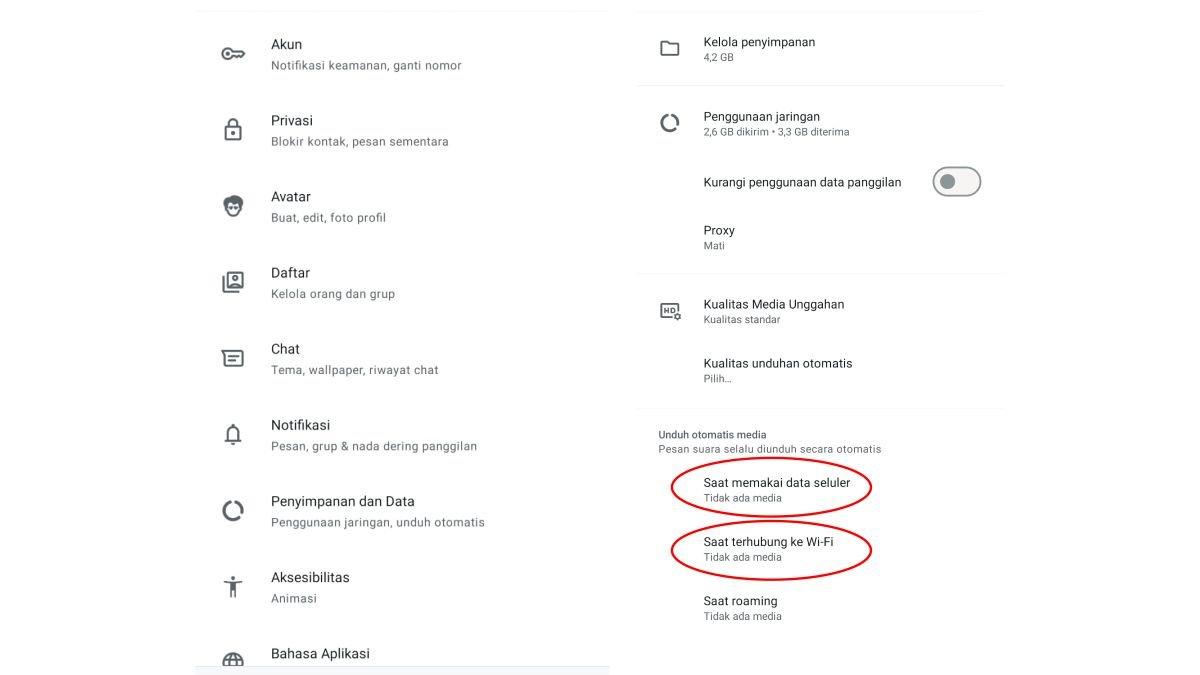Click the chat bubble icon next to Chat
1200x675 pixels.
233,357
